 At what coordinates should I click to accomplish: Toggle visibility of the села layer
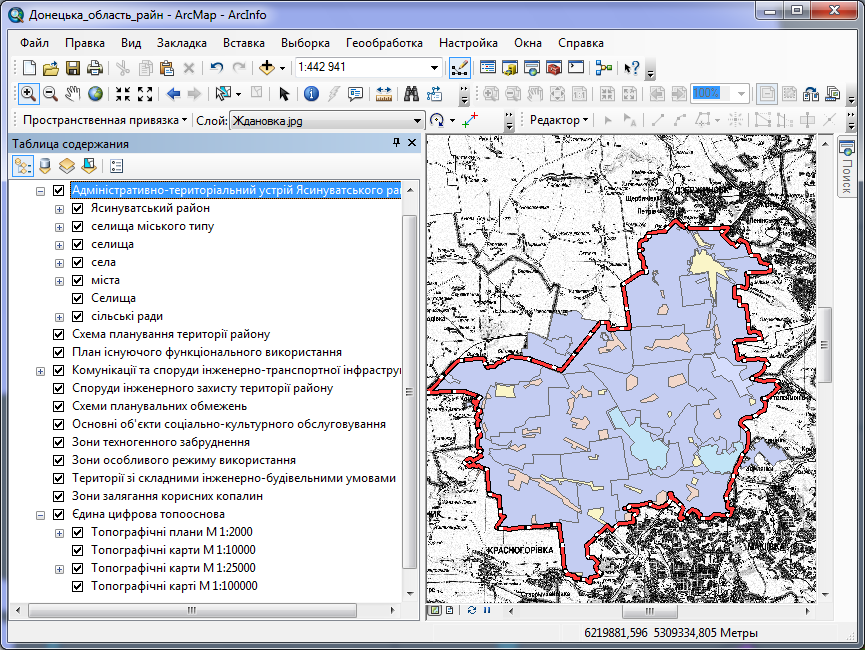78,263
